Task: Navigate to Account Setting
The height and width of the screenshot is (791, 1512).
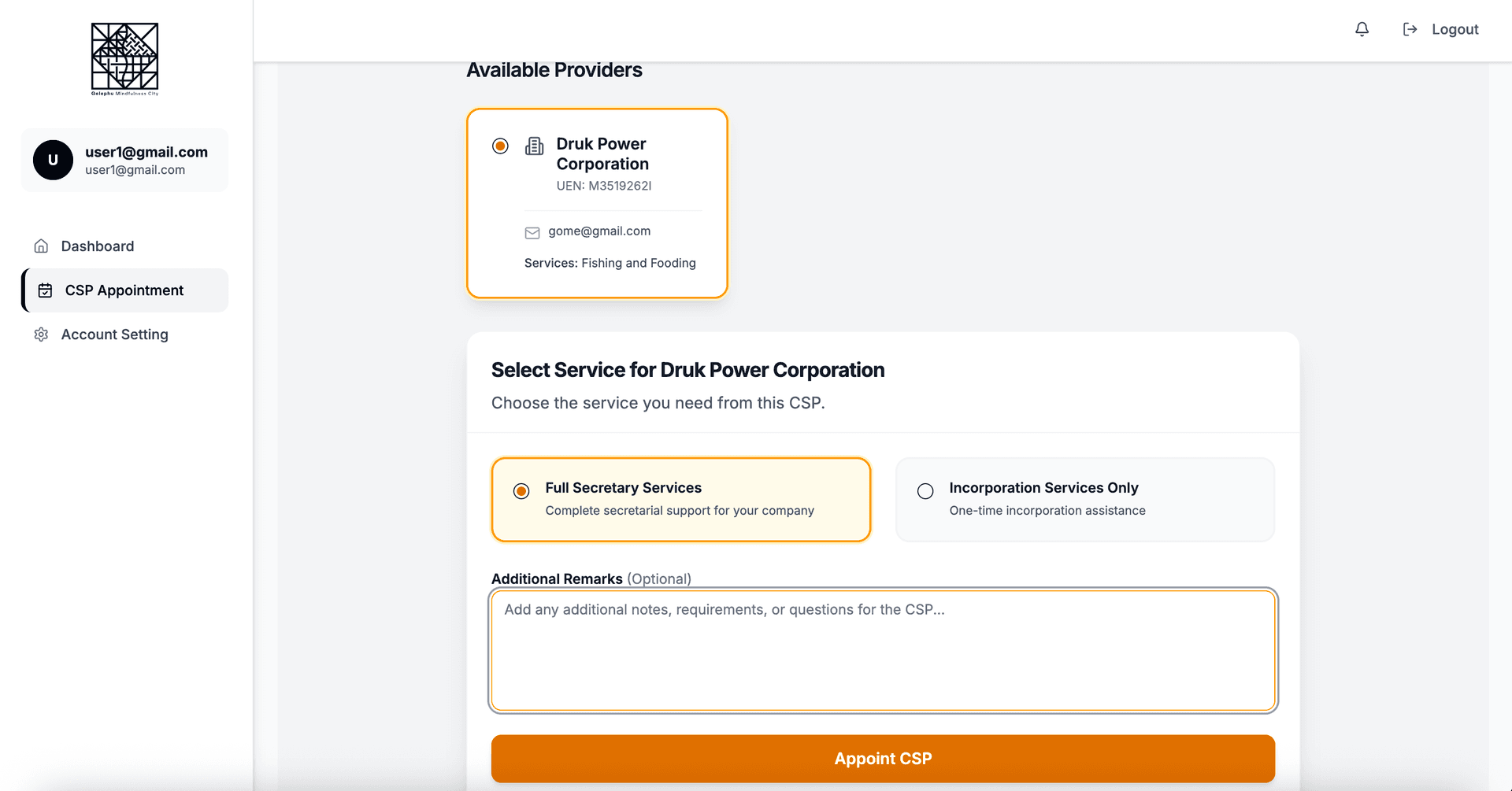Action: (x=114, y=335)
